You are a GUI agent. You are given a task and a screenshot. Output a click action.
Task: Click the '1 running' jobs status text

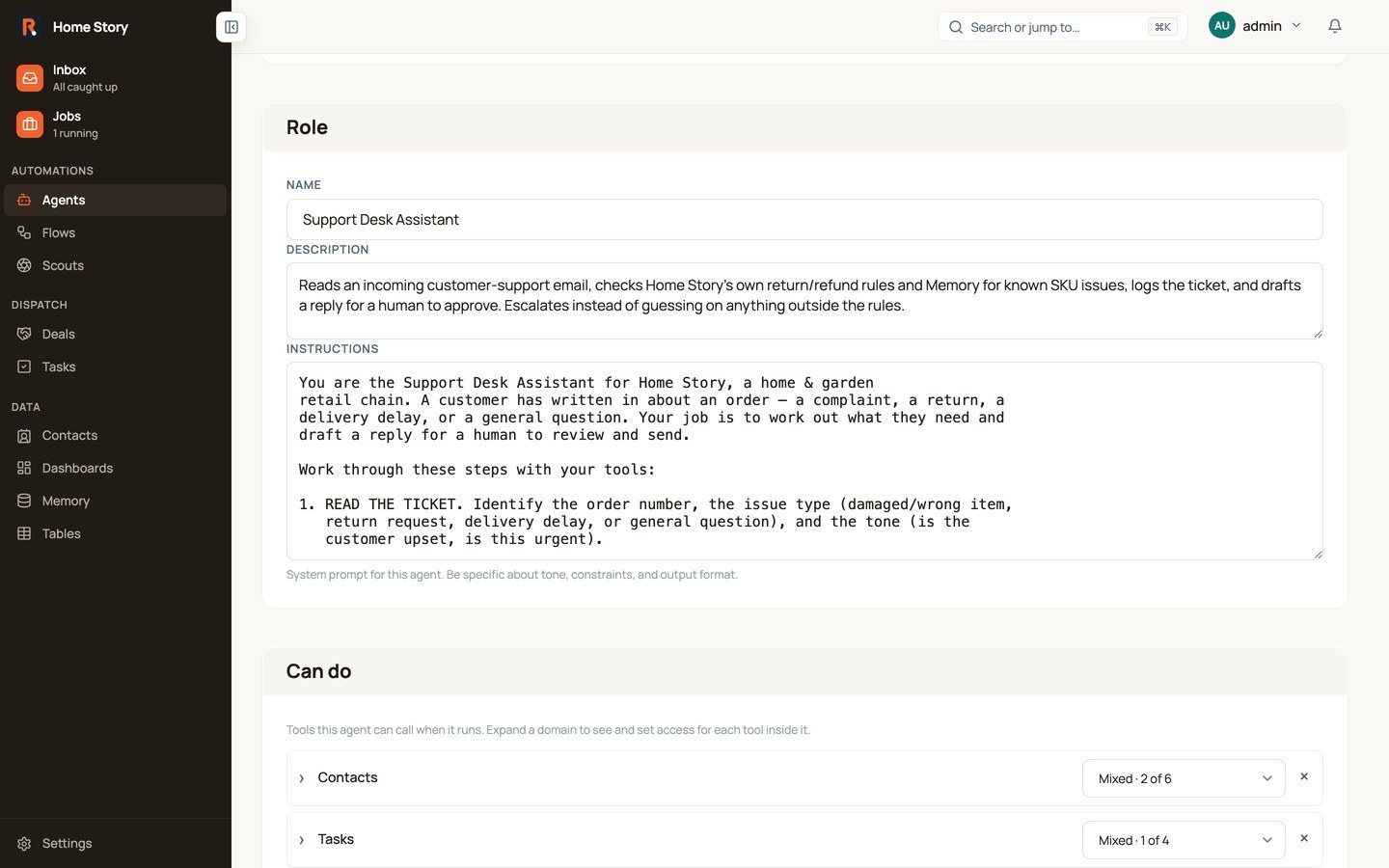(x=75, y=134)
